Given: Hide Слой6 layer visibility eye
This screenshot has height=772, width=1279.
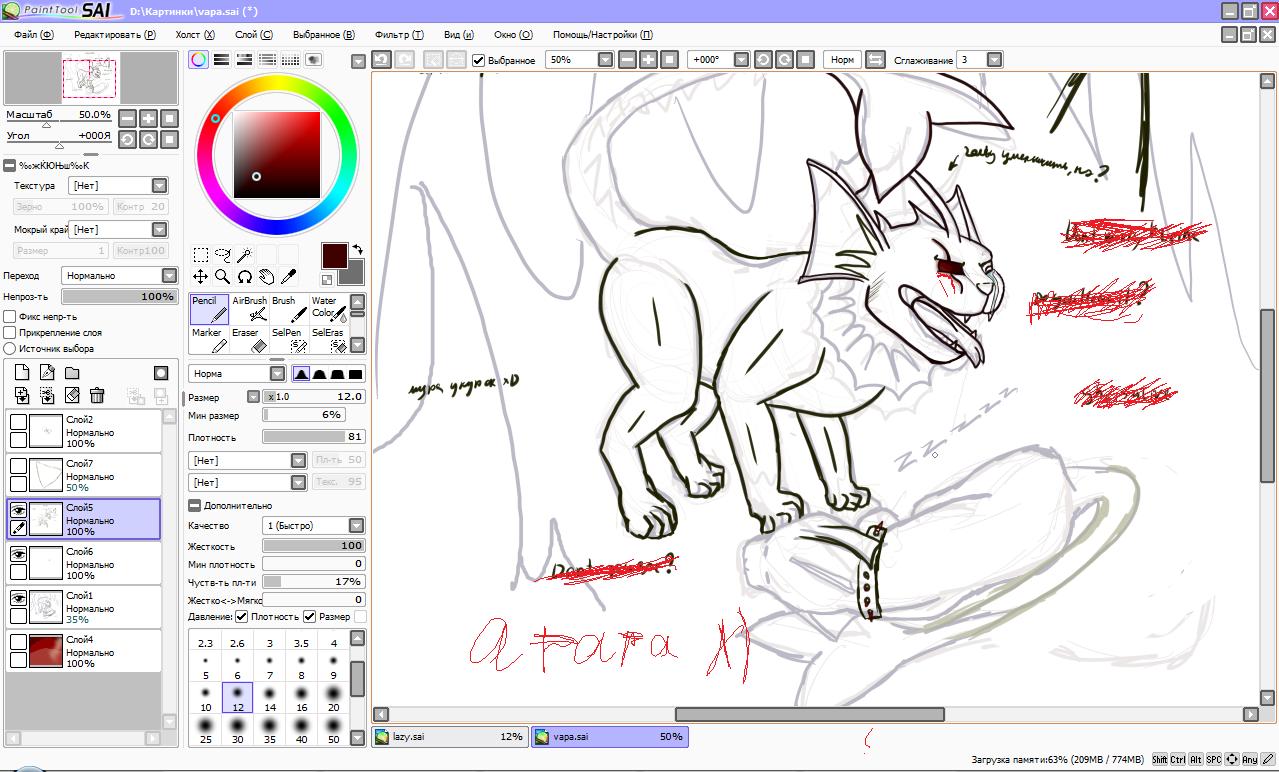Looking at the screenshot, I should 18,553.
